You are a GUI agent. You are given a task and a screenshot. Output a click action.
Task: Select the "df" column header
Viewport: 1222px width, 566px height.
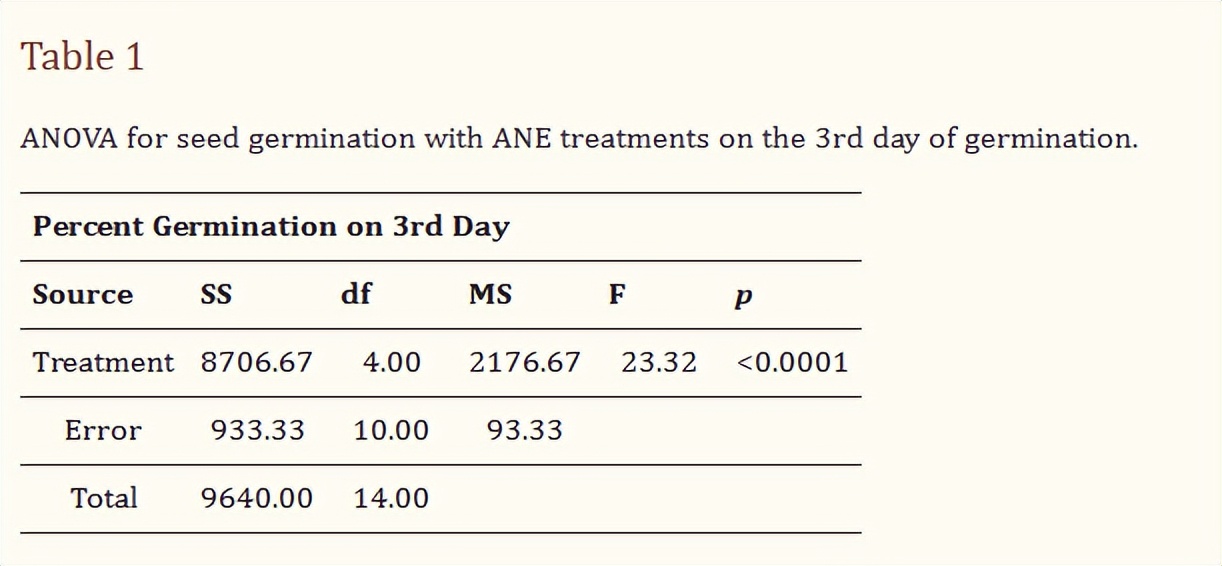pos(357,295)
